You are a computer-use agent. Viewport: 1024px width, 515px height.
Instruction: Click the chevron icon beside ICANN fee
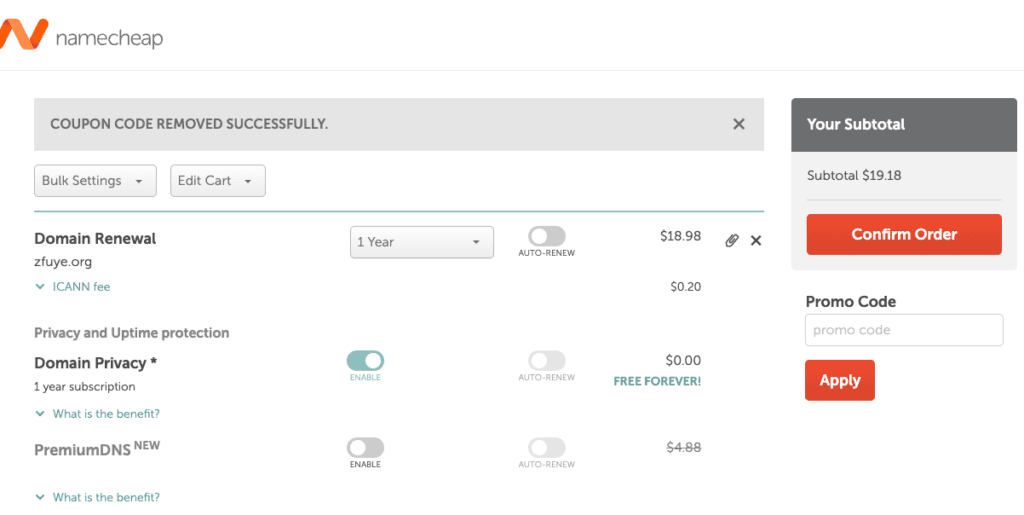[40, 287]
